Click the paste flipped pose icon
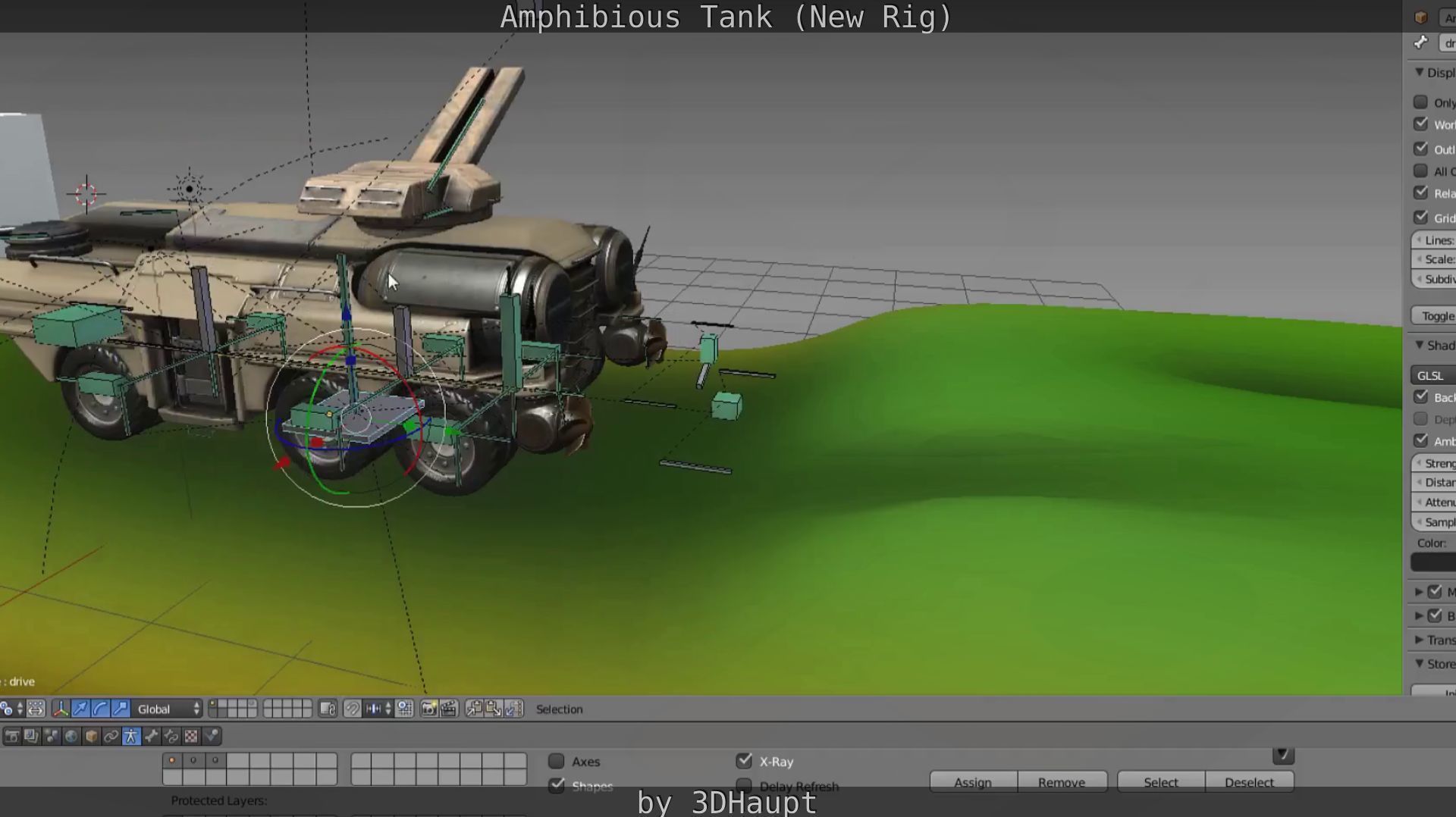1456x817 pixels. tap(513, 709)
